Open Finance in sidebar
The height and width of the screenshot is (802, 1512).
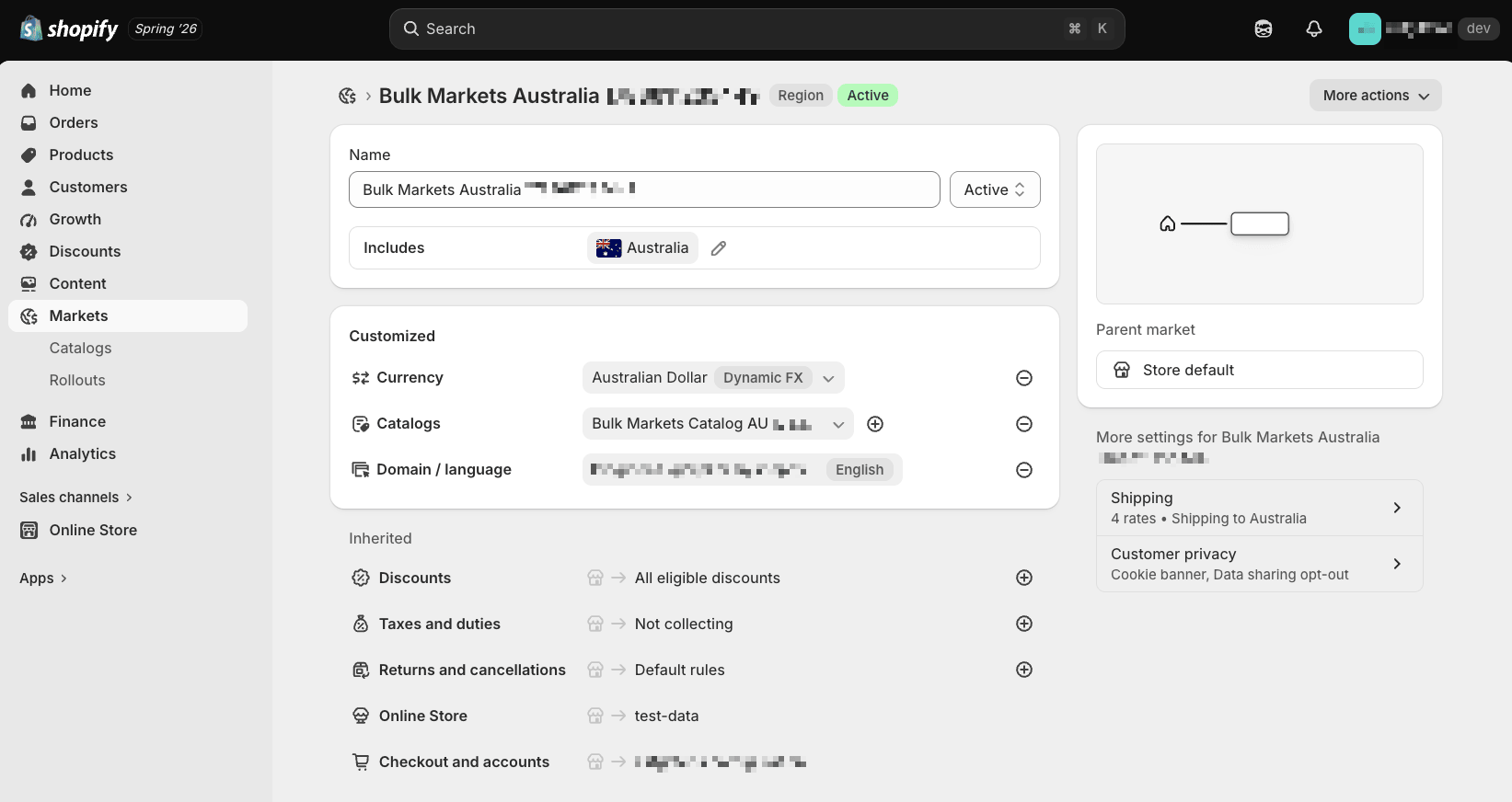click(x=128, y=421)
